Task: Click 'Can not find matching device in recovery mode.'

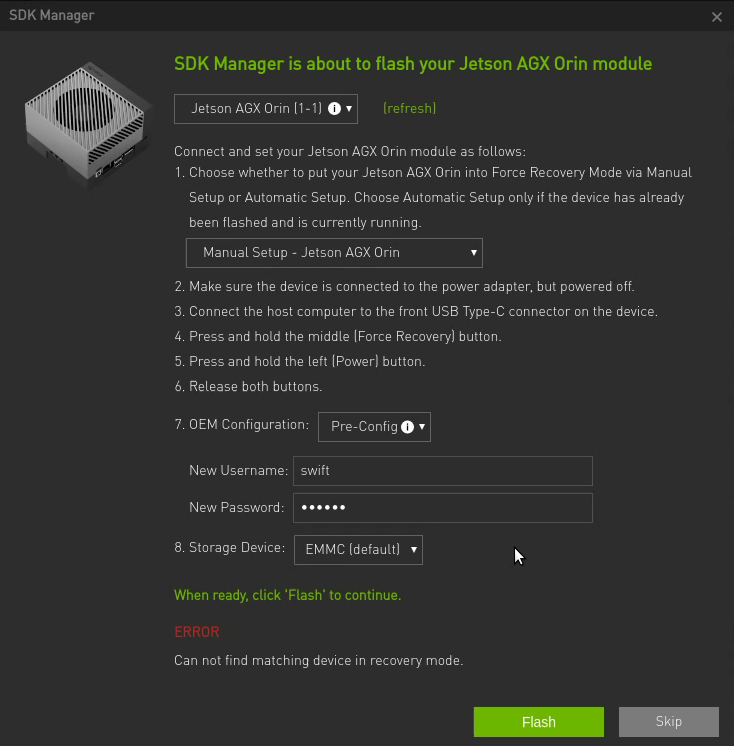Action: click(319, 661)
